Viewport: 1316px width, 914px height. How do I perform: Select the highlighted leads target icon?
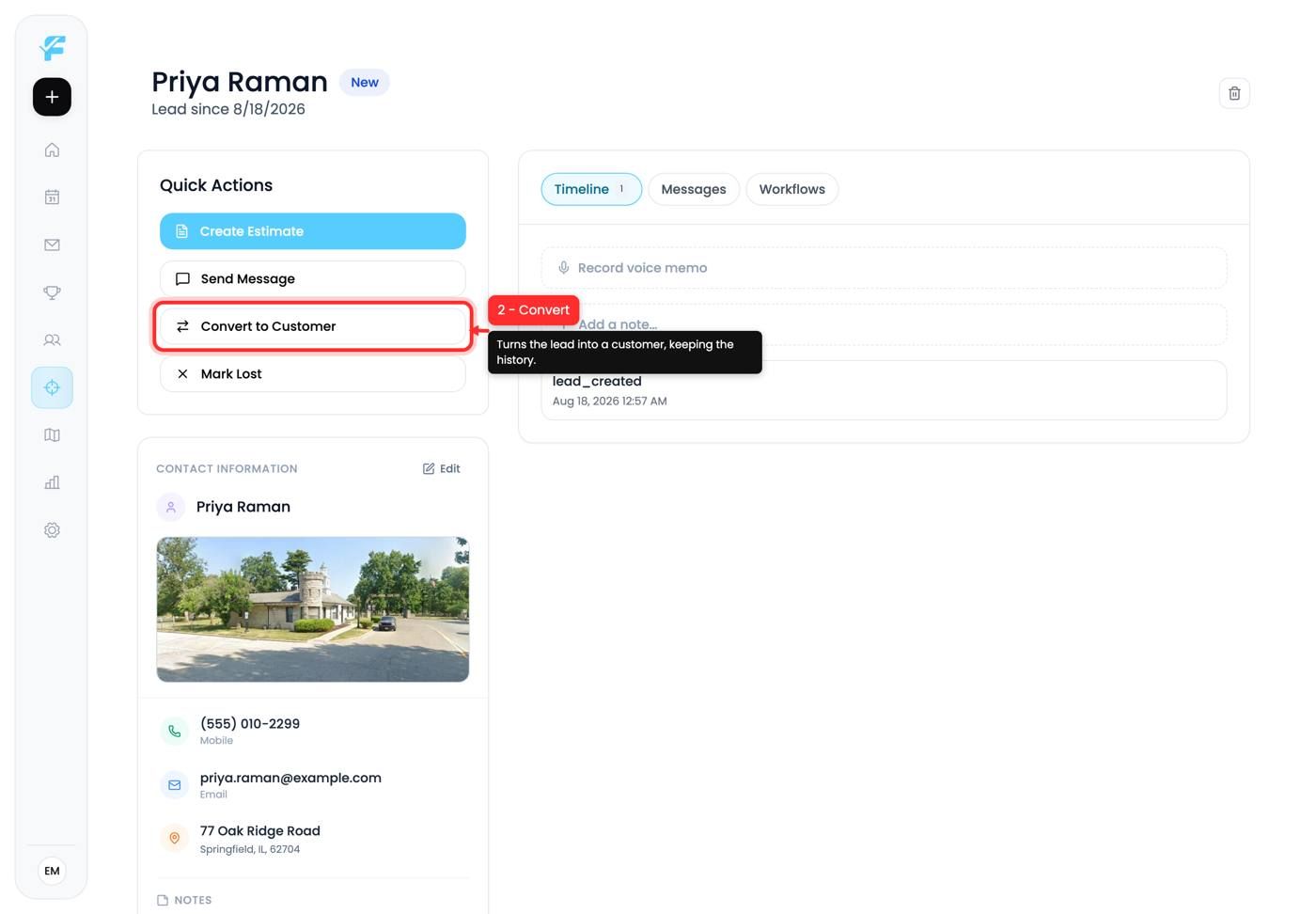pos(52,387)
